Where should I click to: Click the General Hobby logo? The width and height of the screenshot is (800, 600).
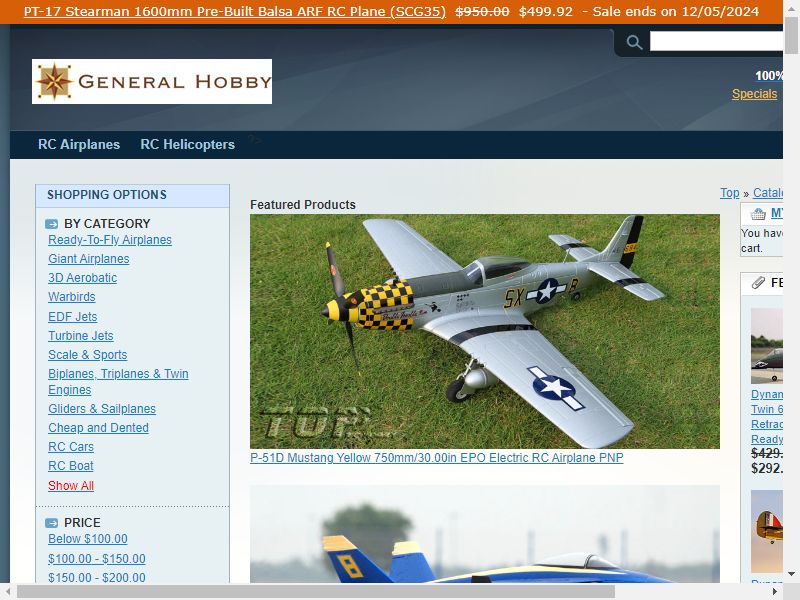152,82
